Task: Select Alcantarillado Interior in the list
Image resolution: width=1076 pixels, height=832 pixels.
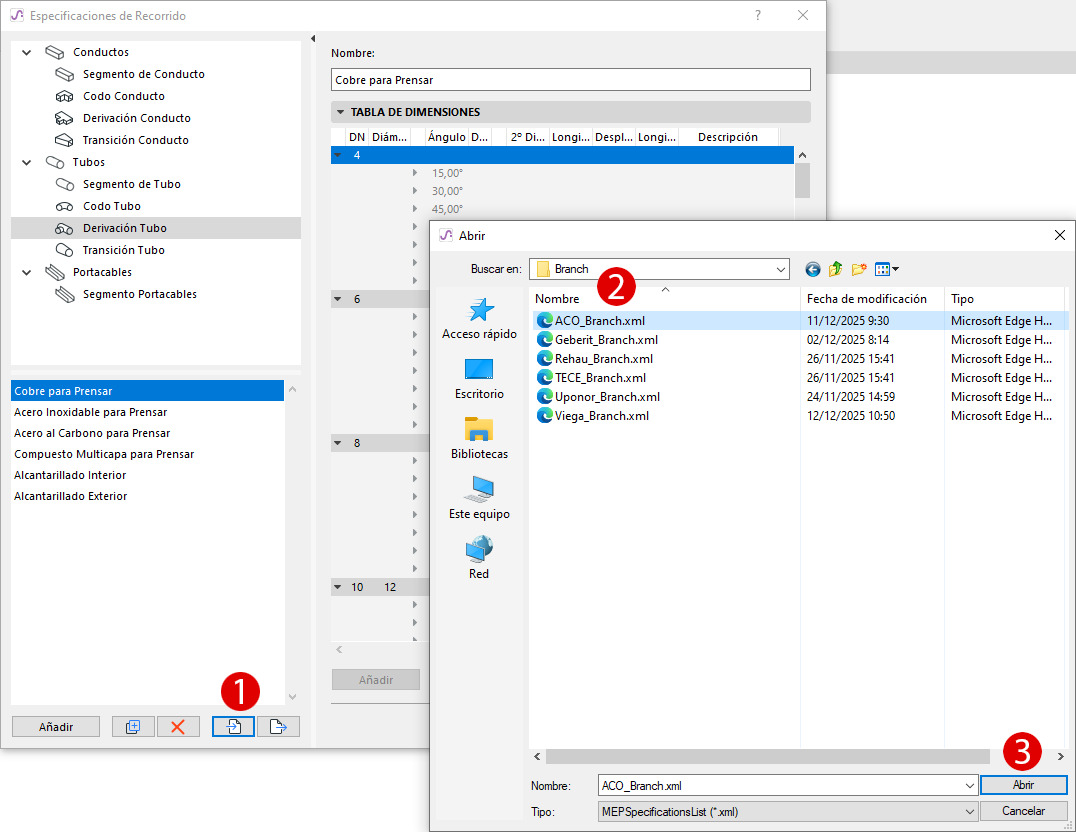Action: coord(148,475)
